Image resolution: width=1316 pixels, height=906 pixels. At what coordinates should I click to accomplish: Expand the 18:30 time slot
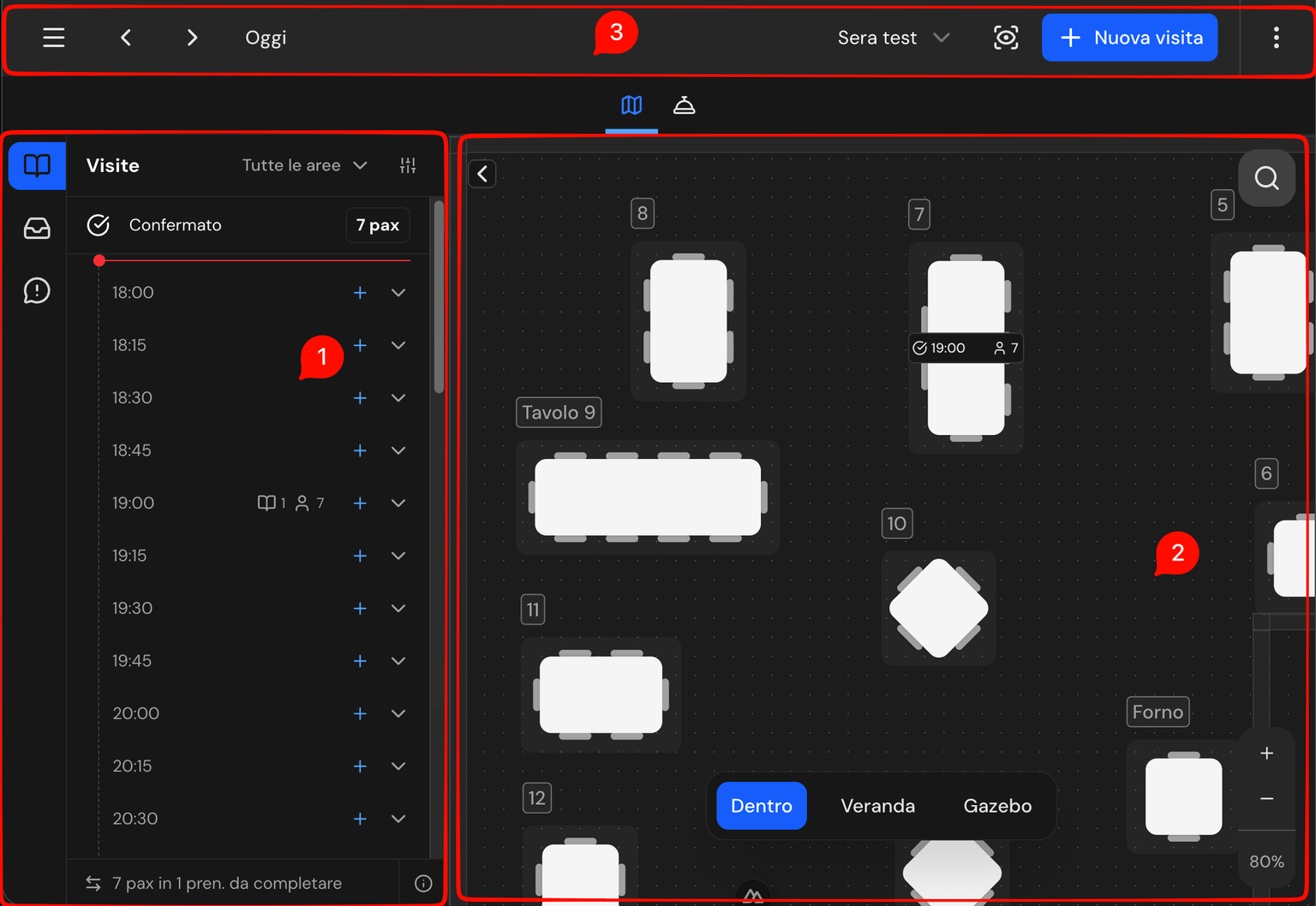[x=398, y=398]
